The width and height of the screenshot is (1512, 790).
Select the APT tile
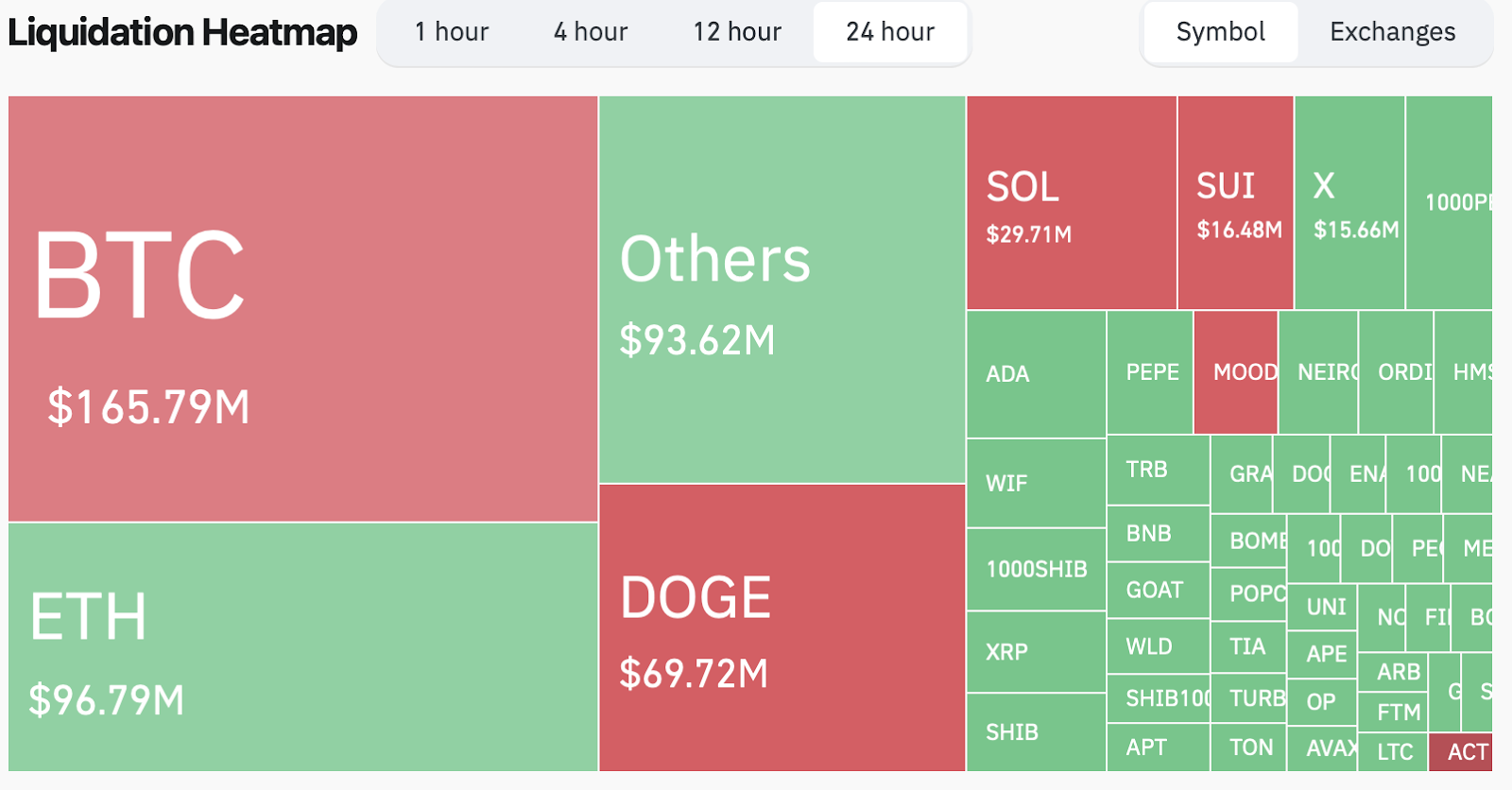click(x=1159, y=747)
